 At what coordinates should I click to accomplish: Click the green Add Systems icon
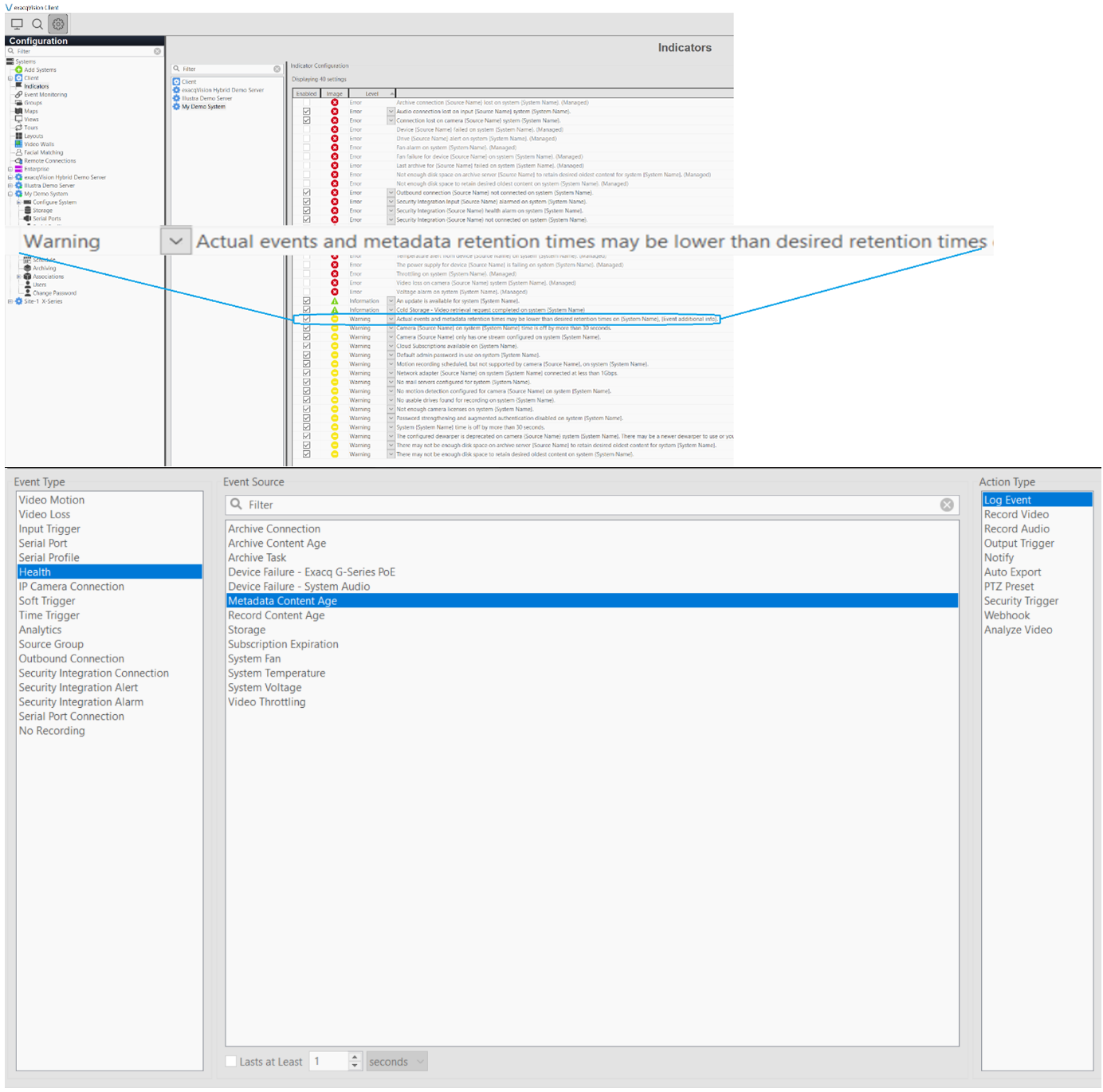tap(19, 70)
